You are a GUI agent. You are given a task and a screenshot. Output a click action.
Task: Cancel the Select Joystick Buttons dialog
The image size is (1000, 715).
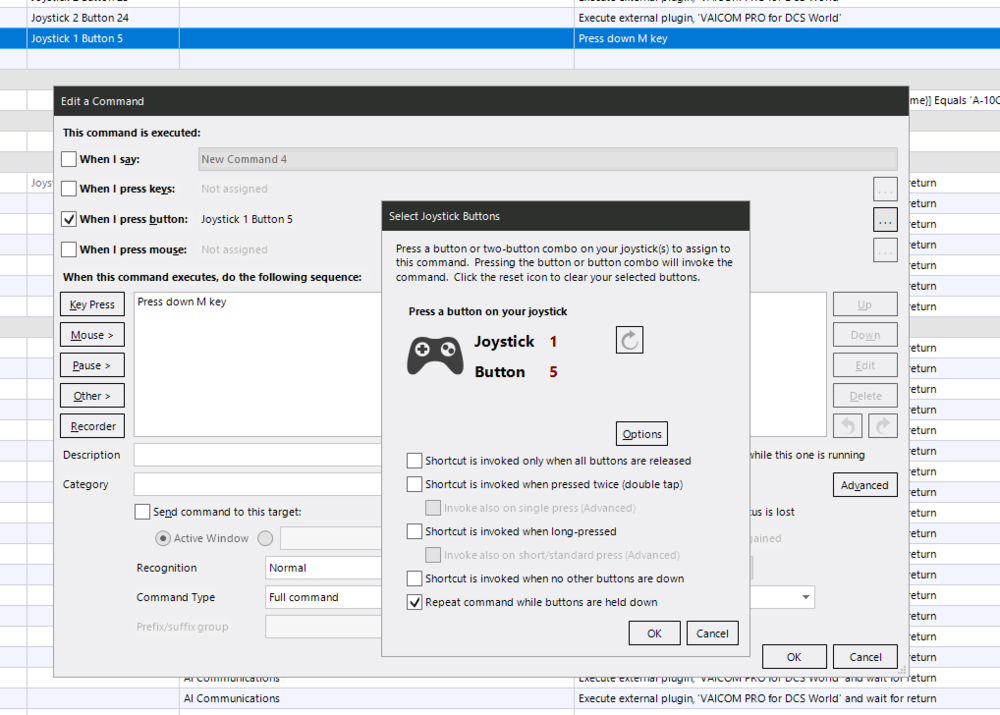point(712,633)
